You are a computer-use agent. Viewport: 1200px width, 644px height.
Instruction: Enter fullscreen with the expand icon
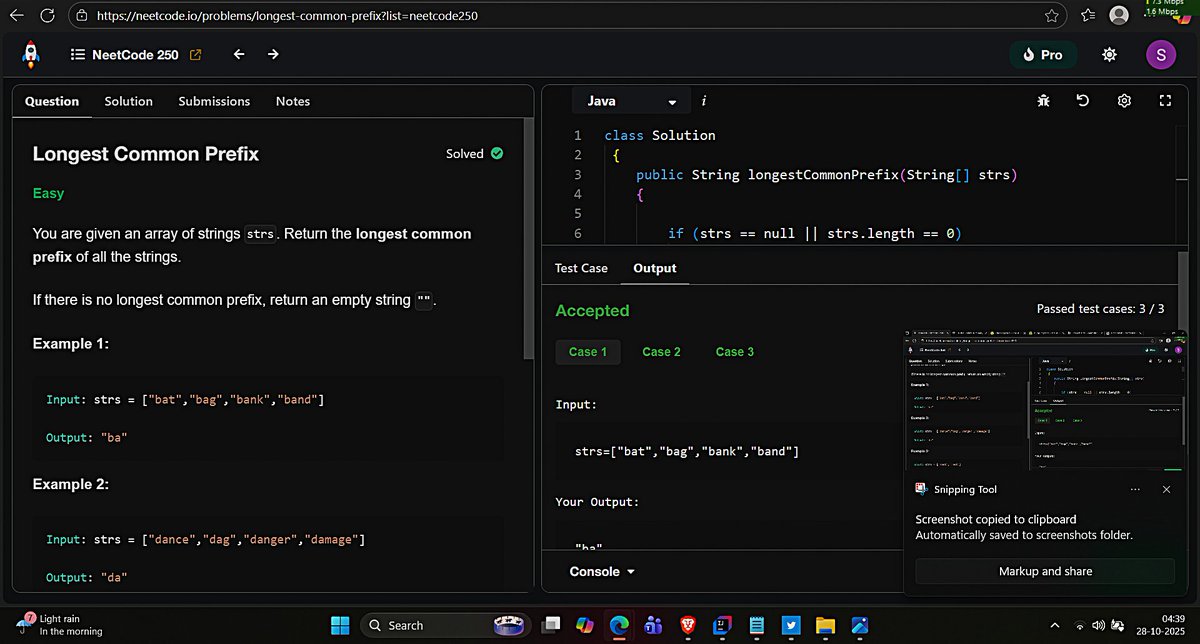(1163, 101)
